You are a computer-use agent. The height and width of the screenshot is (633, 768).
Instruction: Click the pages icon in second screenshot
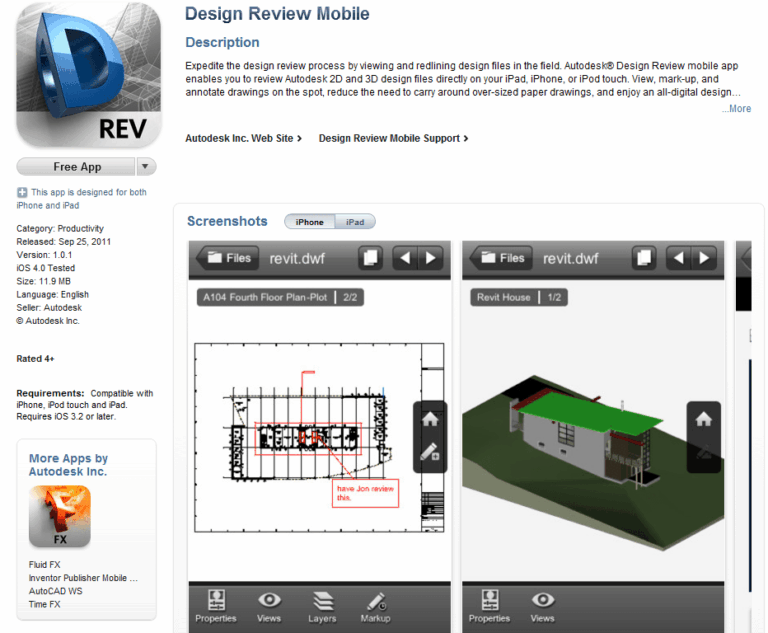[x=644, y=258]
